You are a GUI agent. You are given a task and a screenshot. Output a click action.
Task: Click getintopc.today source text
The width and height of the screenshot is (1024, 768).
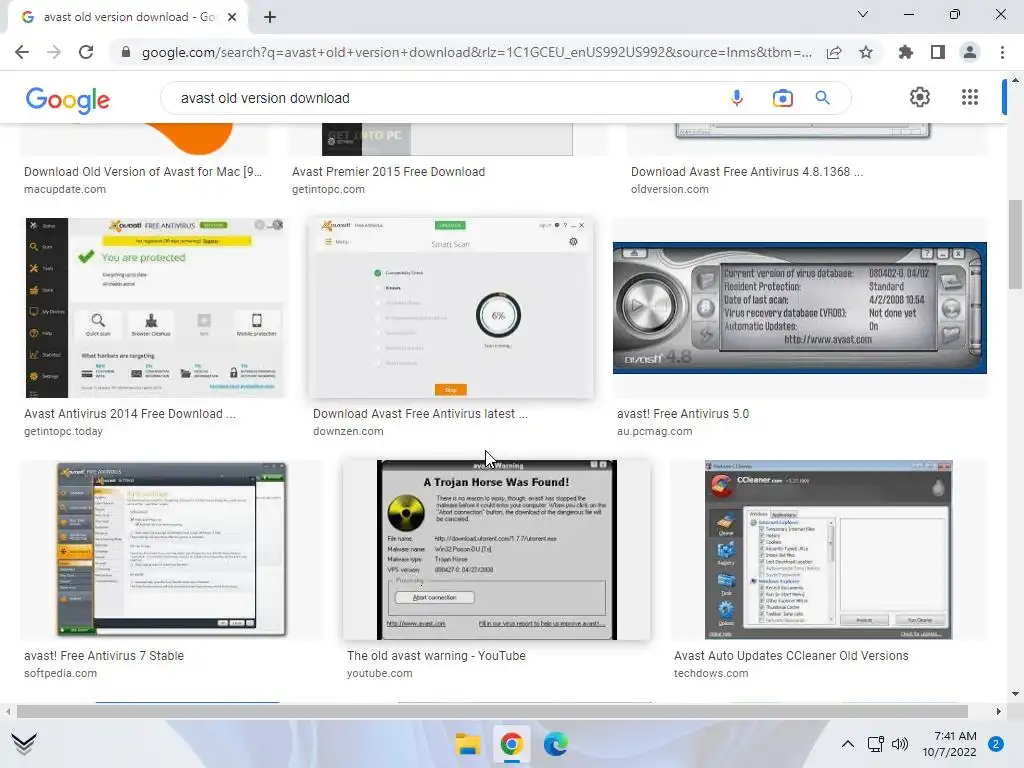coord(63,431)
